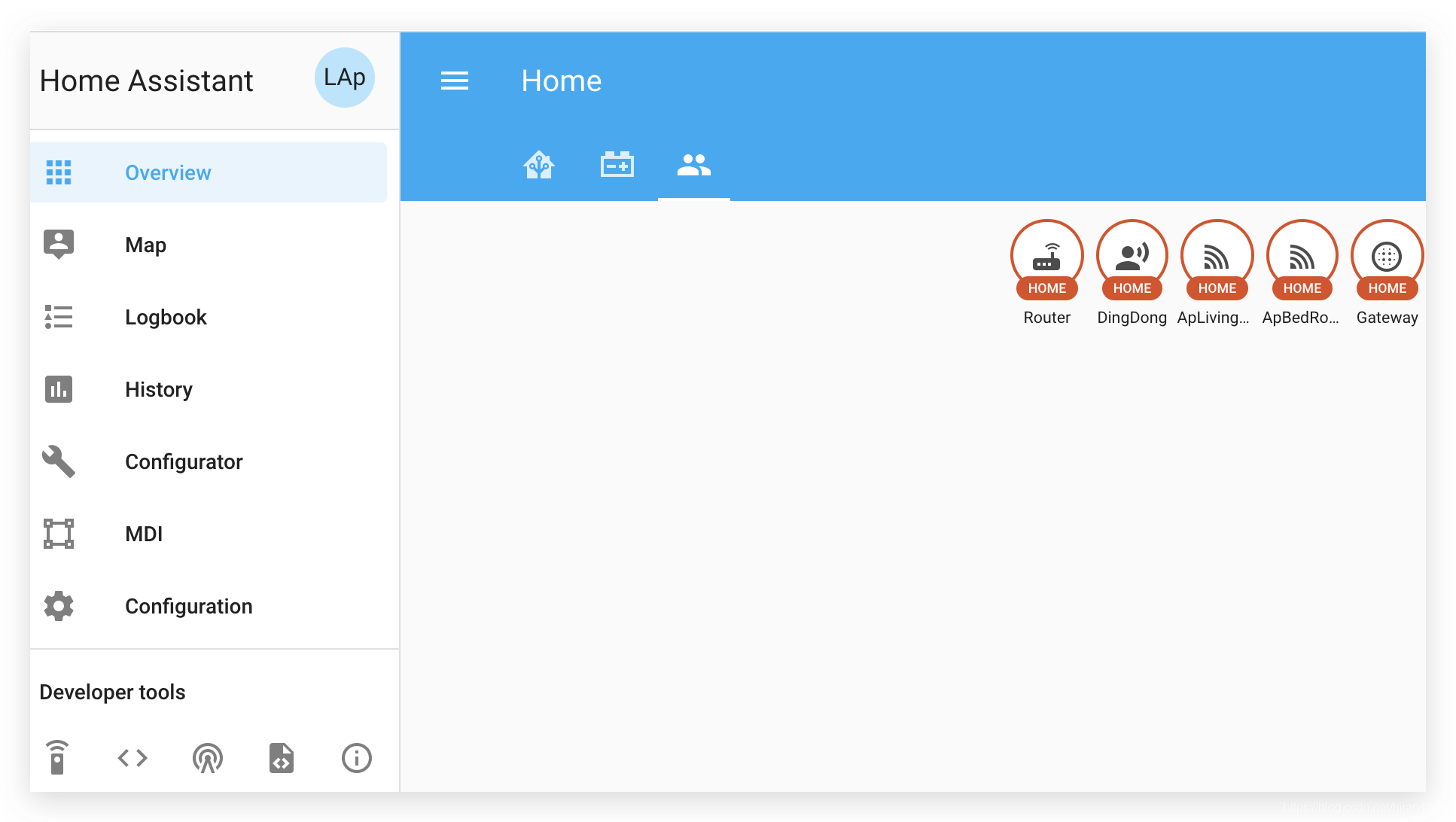Image resolution: width=1456 pixels, height=822 pixels.
Task: Open the Configurator wrench item
Action: [183, 461]
